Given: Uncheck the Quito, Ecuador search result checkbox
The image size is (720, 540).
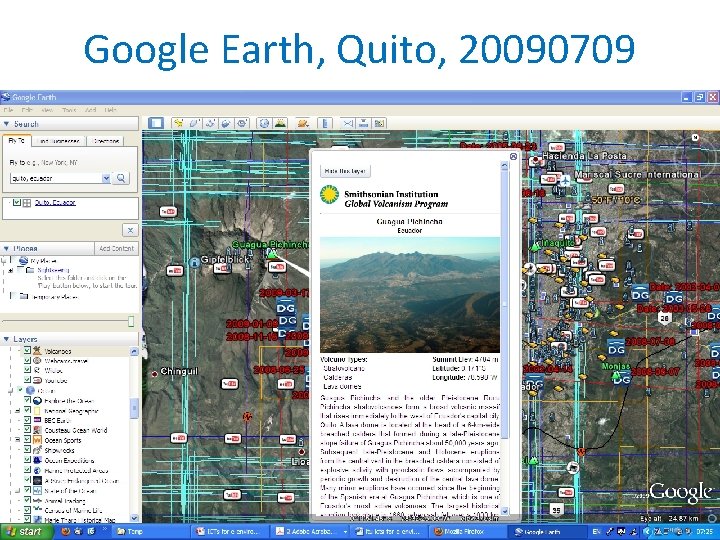Looking at the screenshot, I should point(17,202).
